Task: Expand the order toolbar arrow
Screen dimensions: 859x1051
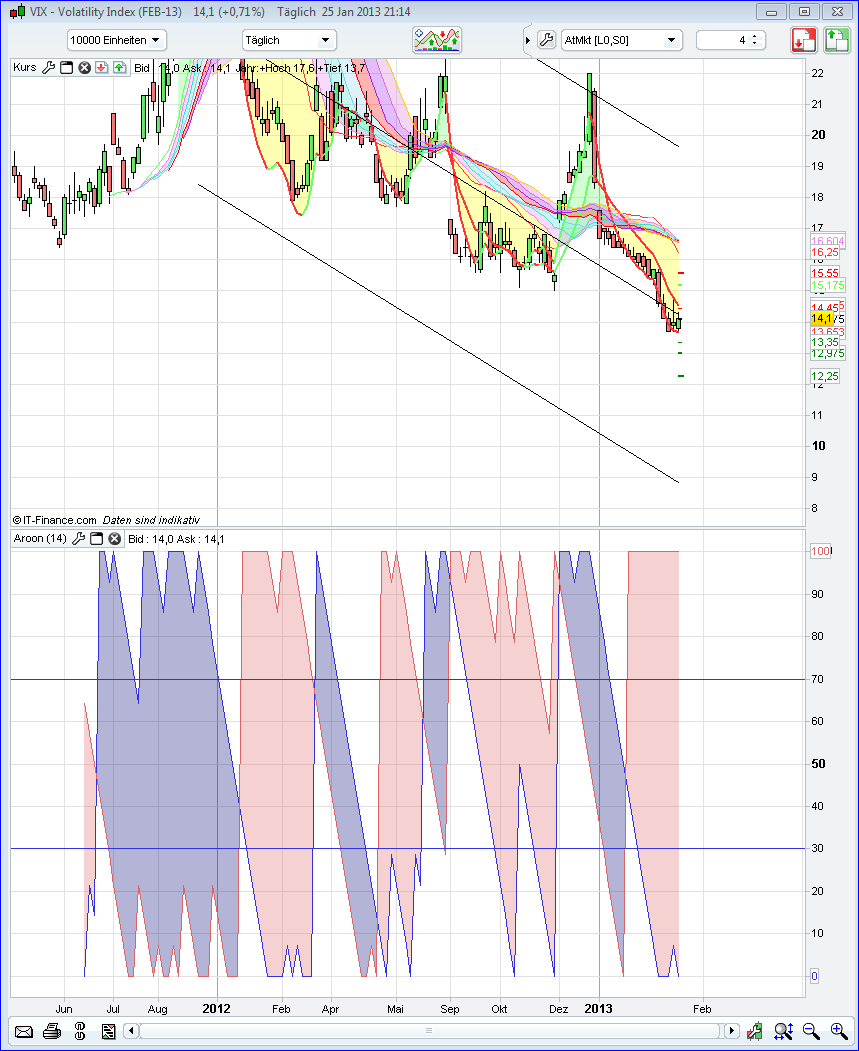Action: point(528,41)
